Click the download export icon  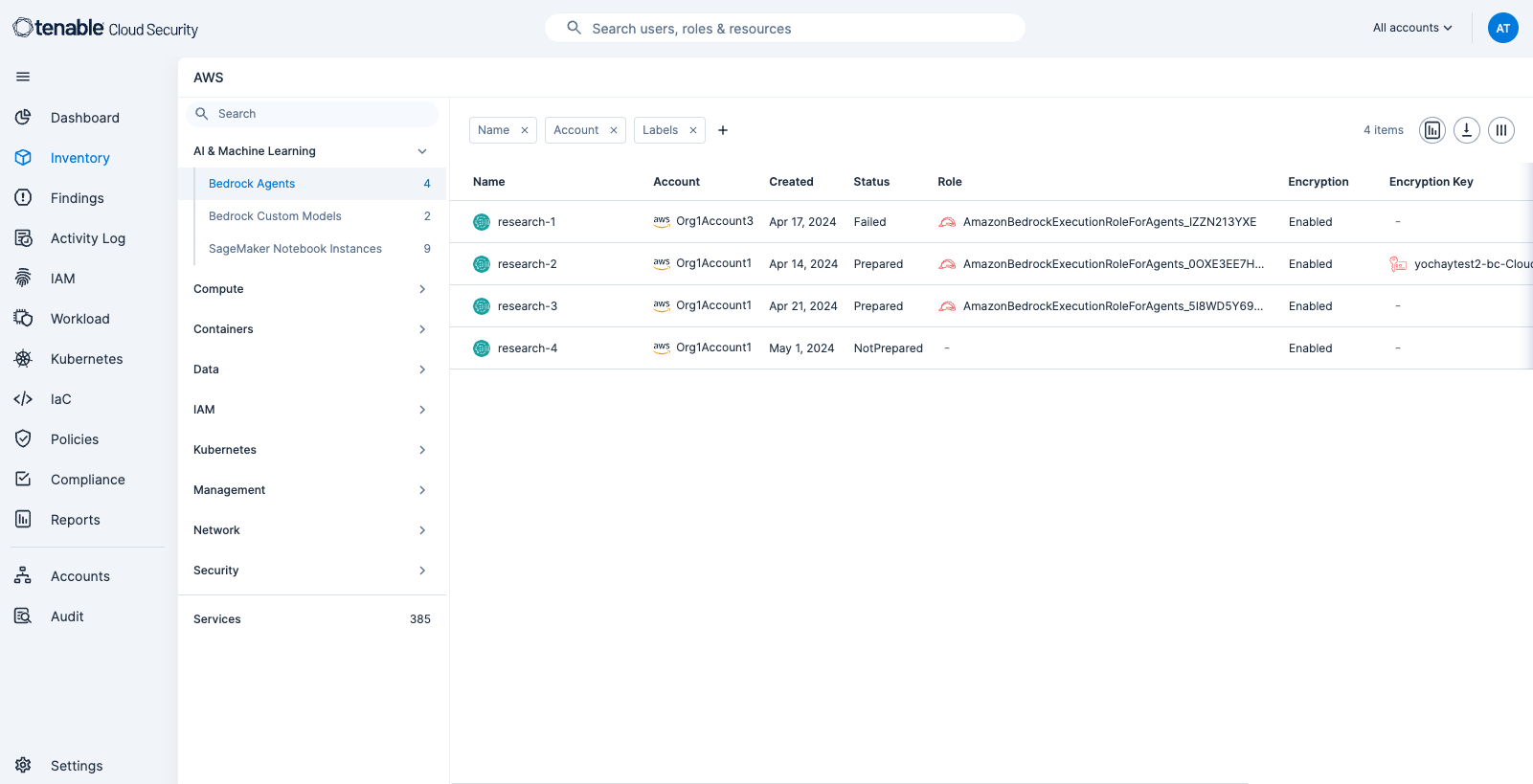1466,130
